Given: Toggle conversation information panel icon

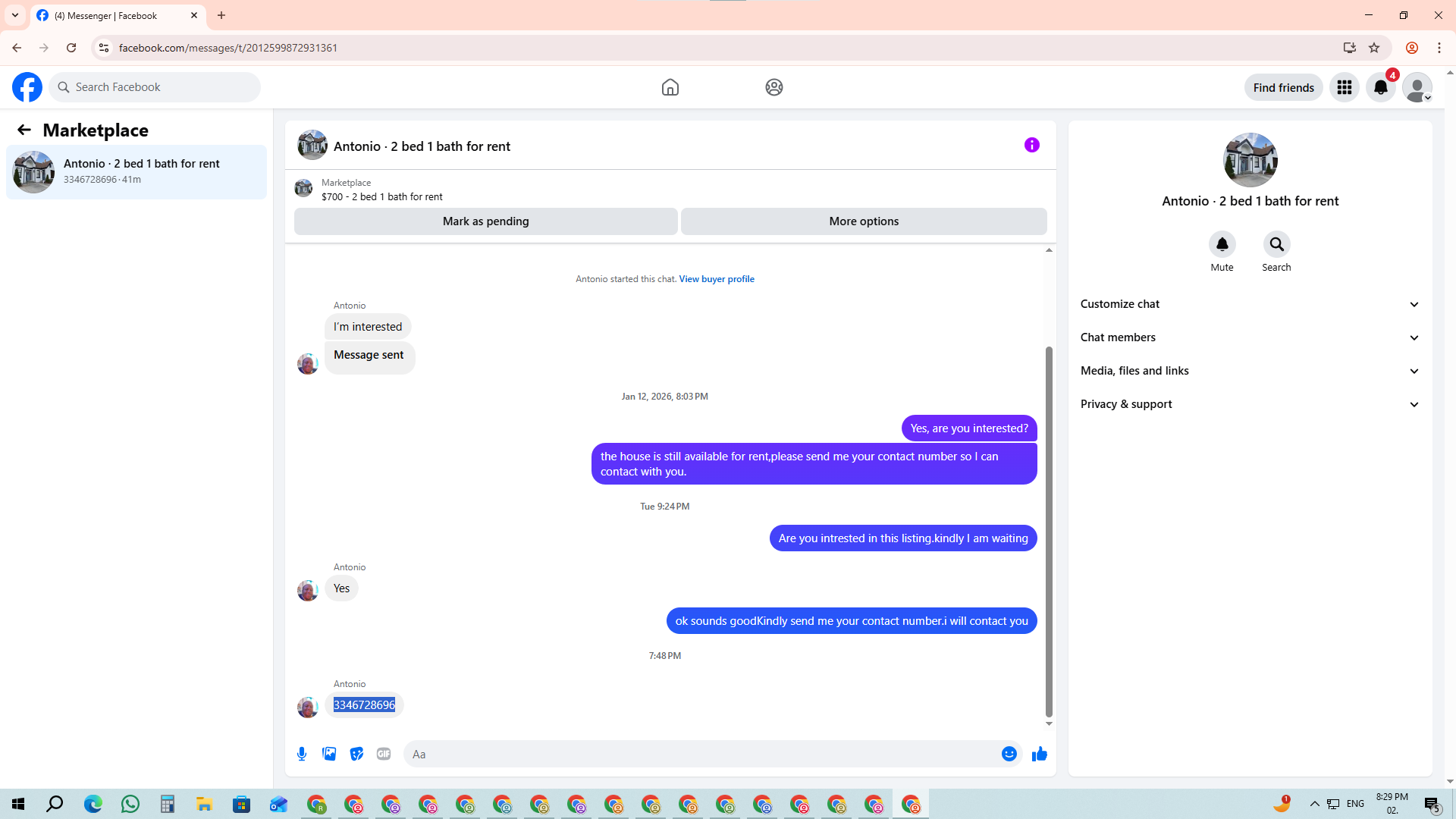Looking at the screenshot, I should 1031,145.
